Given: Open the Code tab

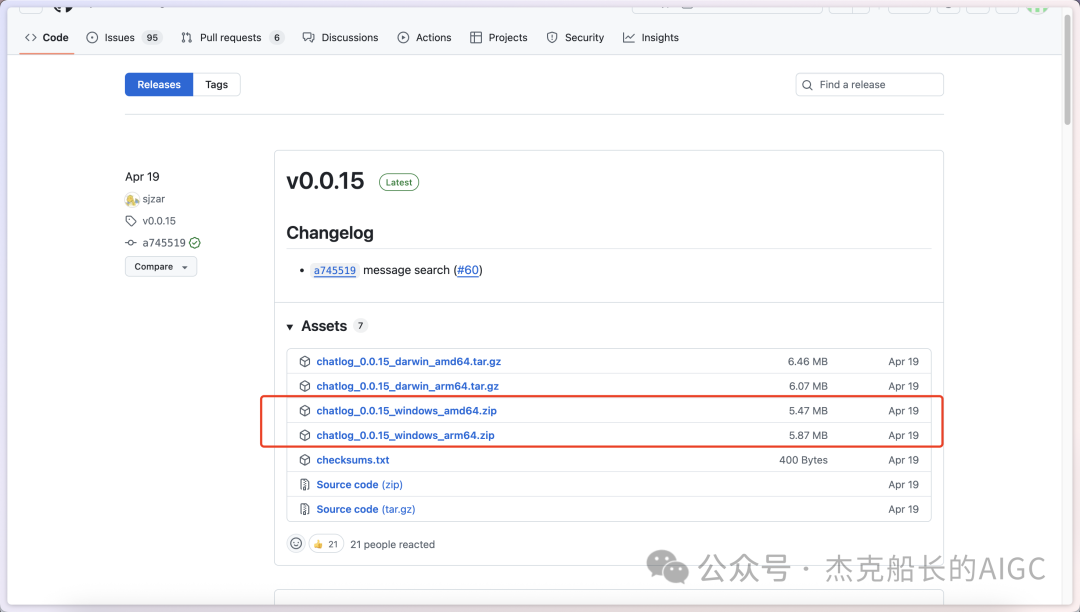Looking at the screenshot, I should pyautogui.click(x=47, y=38).
